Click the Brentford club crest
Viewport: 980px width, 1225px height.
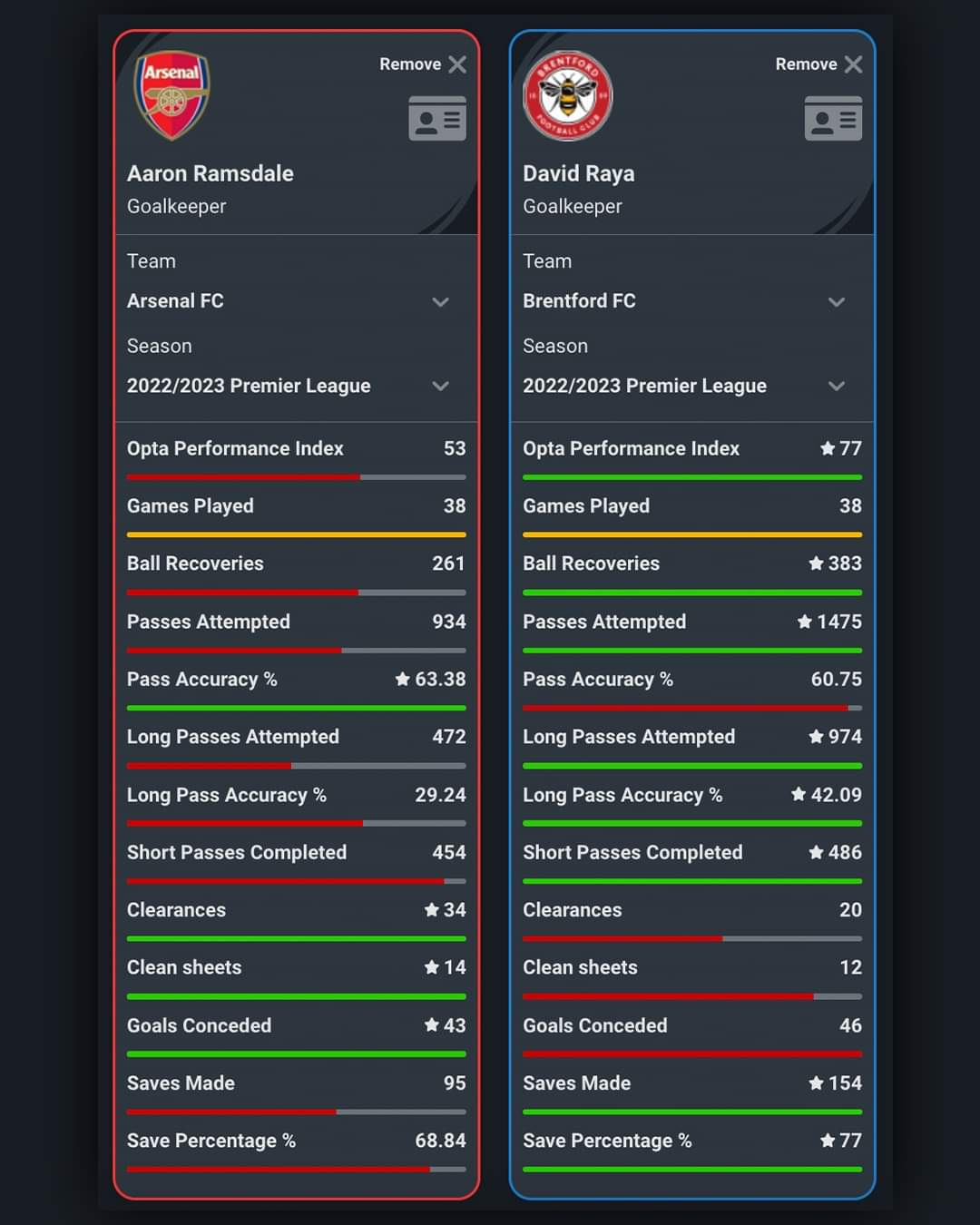click(x=568, y=95)
